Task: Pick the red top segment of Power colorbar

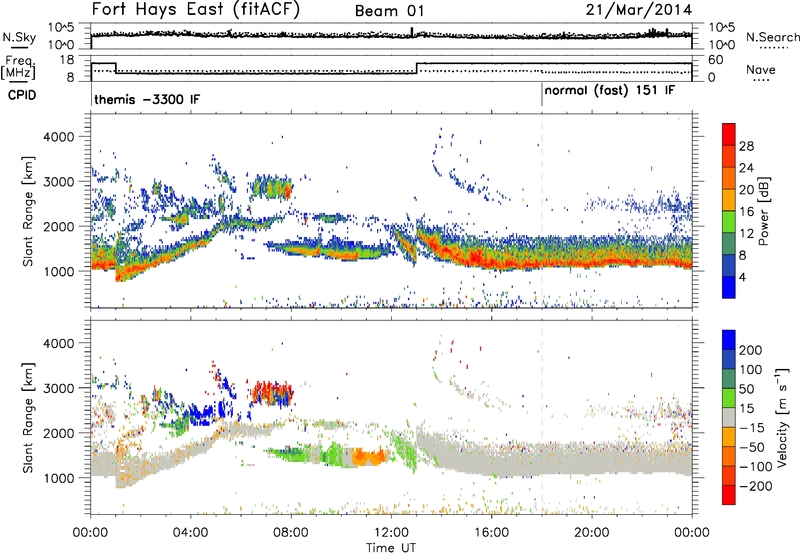Action: (x=729, y=134)
